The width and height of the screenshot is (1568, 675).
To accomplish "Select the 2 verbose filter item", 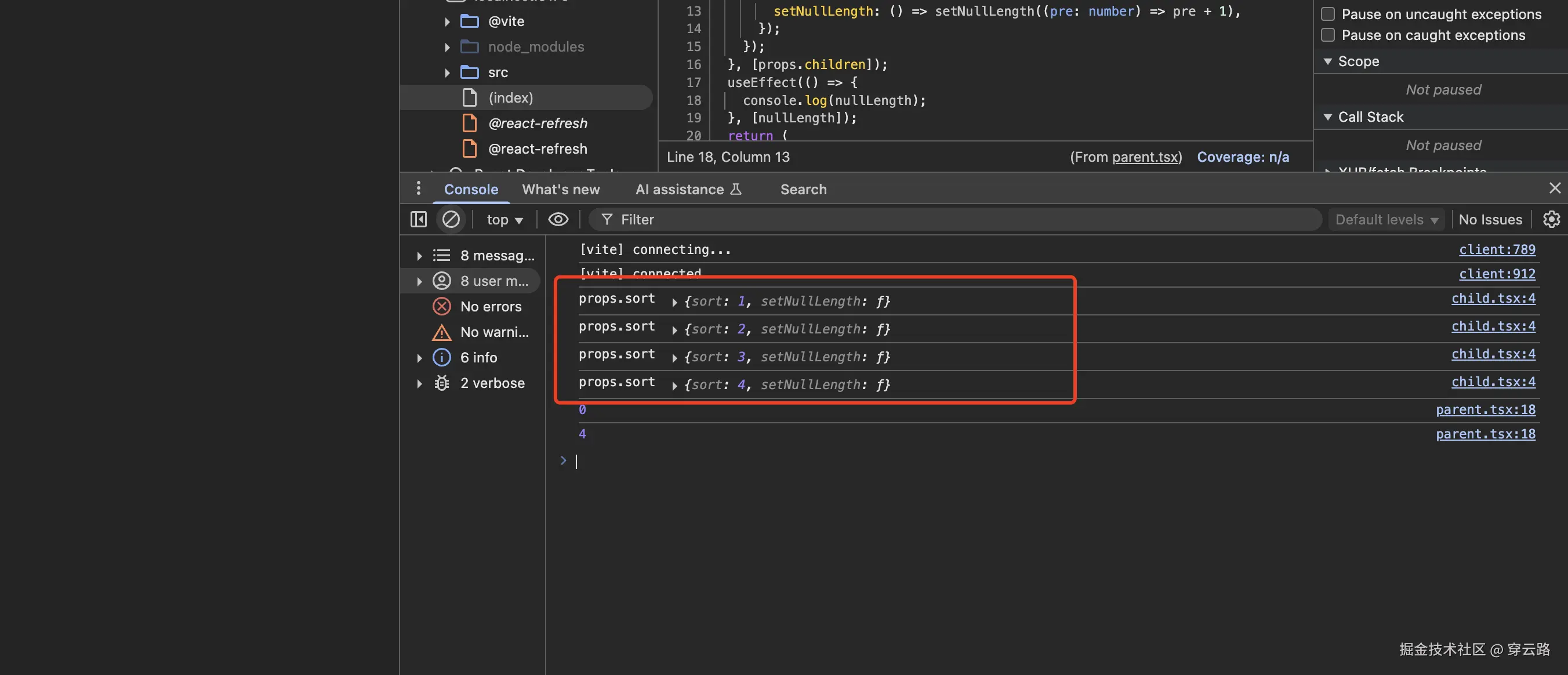I will coord(492,383).
